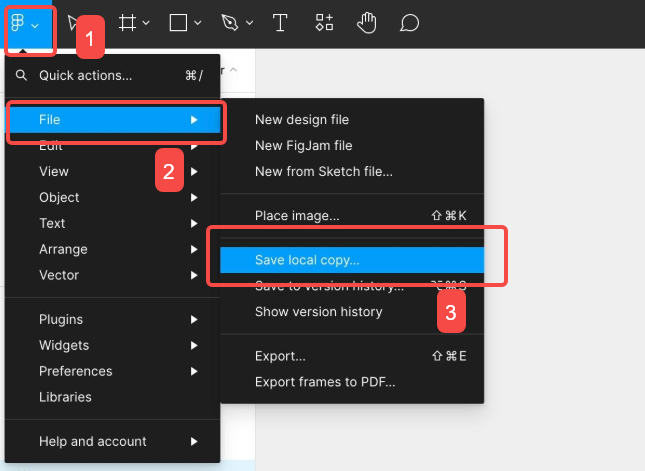Choose Export... from File submenu
The width and height of the screenshot is (645, 471).
(352, 356)
